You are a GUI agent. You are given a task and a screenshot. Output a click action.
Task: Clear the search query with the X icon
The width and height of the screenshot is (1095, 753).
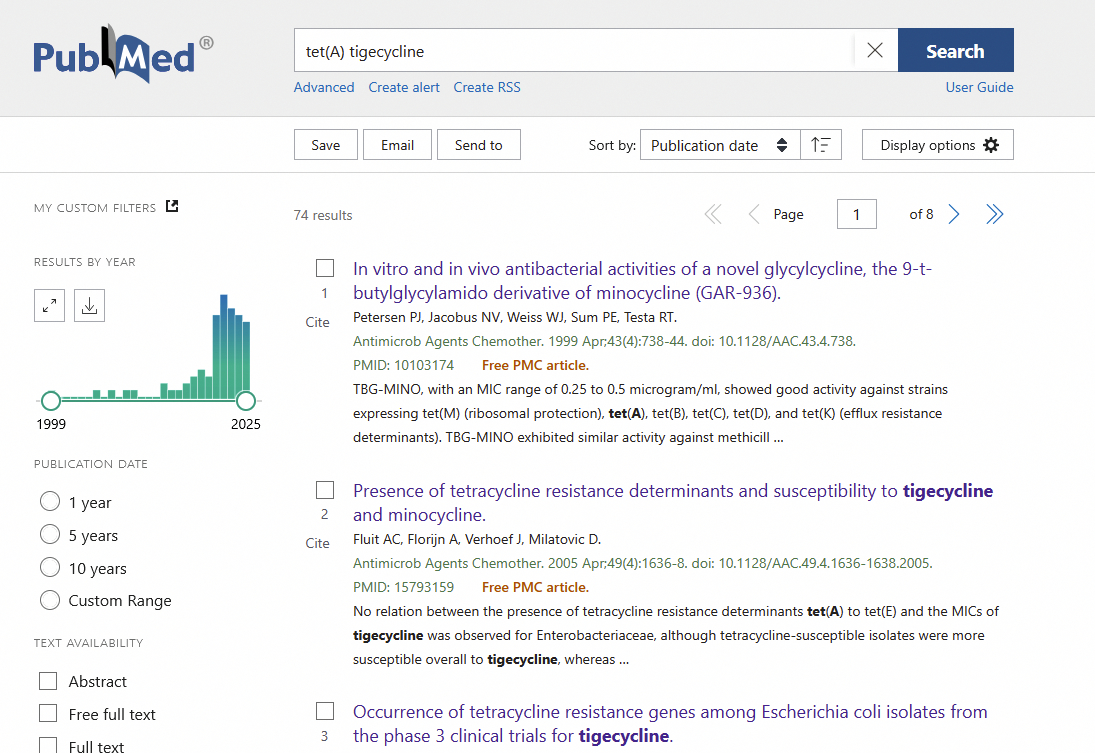tap(875, 51)
